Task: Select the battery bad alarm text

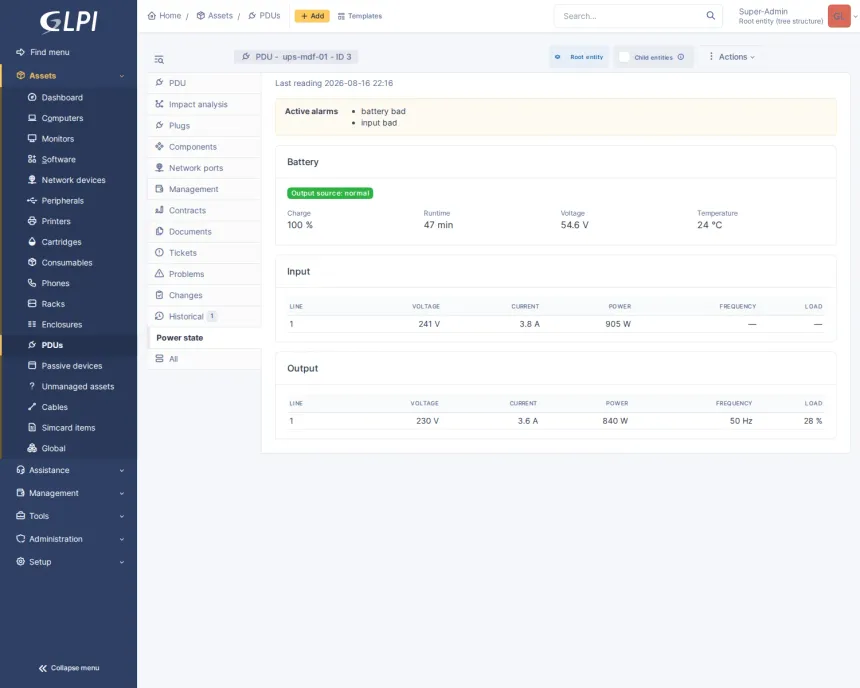Action: click(383, 111)
